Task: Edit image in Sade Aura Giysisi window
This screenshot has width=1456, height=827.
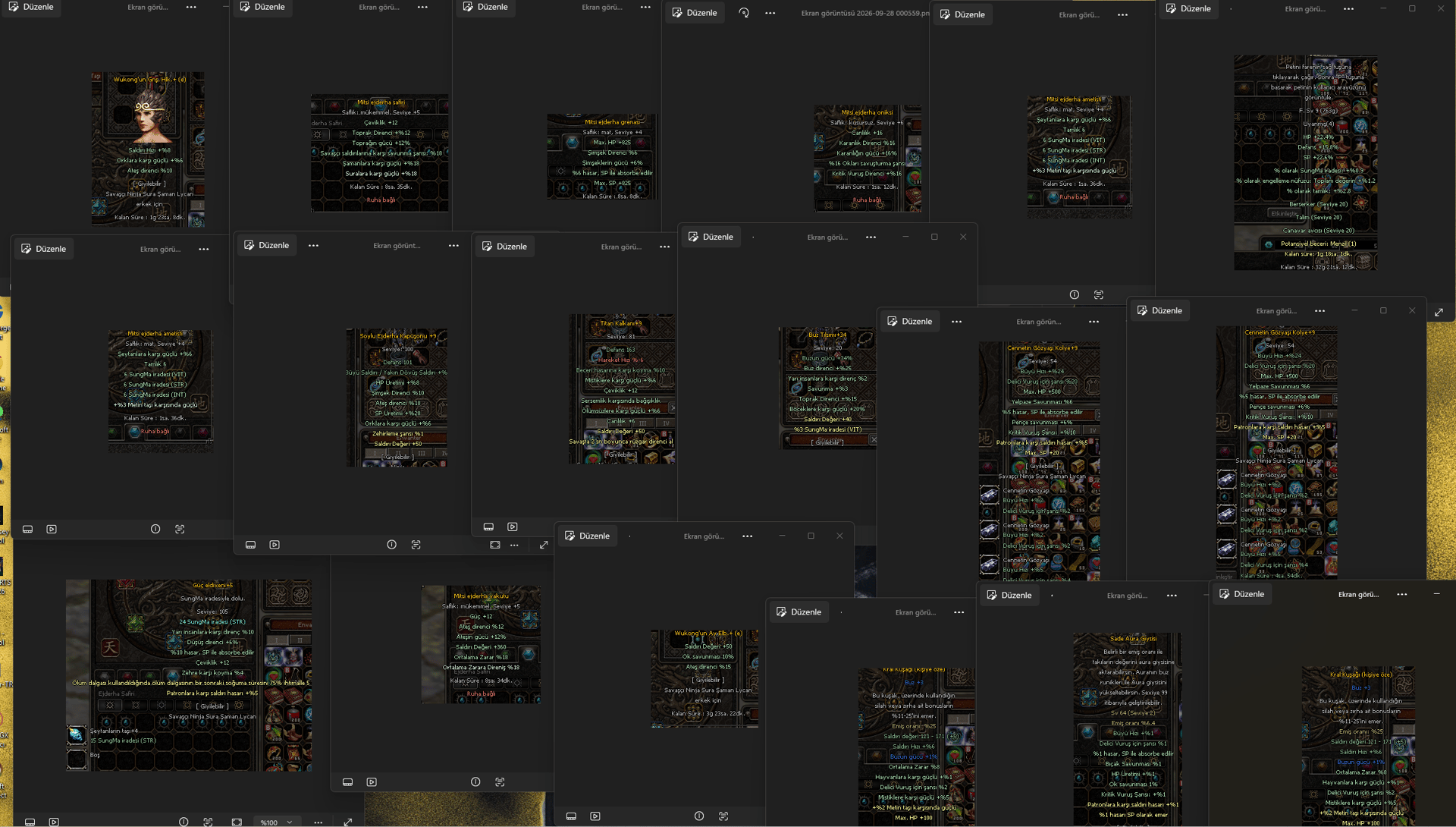Action: (1009, 595)
